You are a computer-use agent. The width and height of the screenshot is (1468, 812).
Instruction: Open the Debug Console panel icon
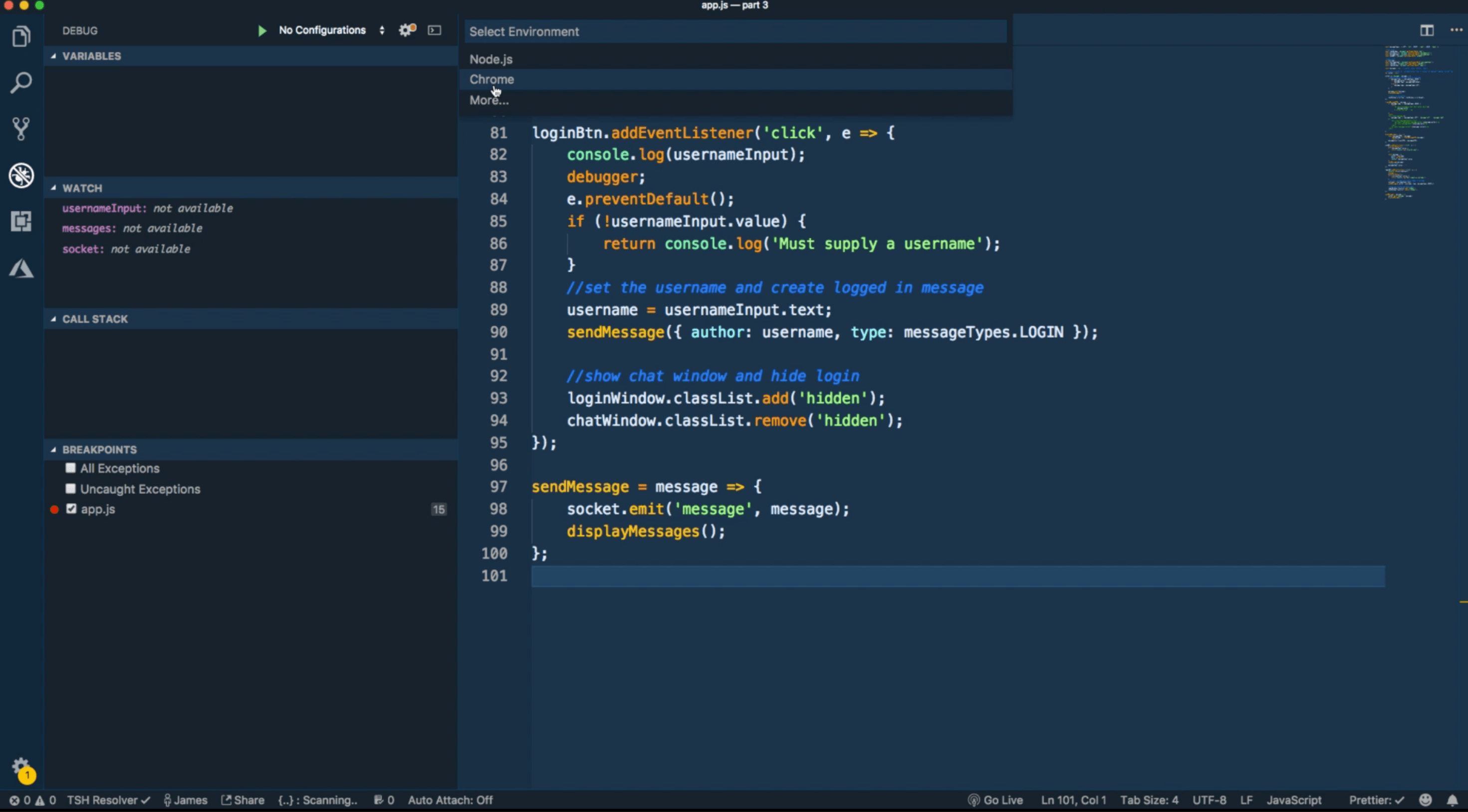click(x=434, y=30)
